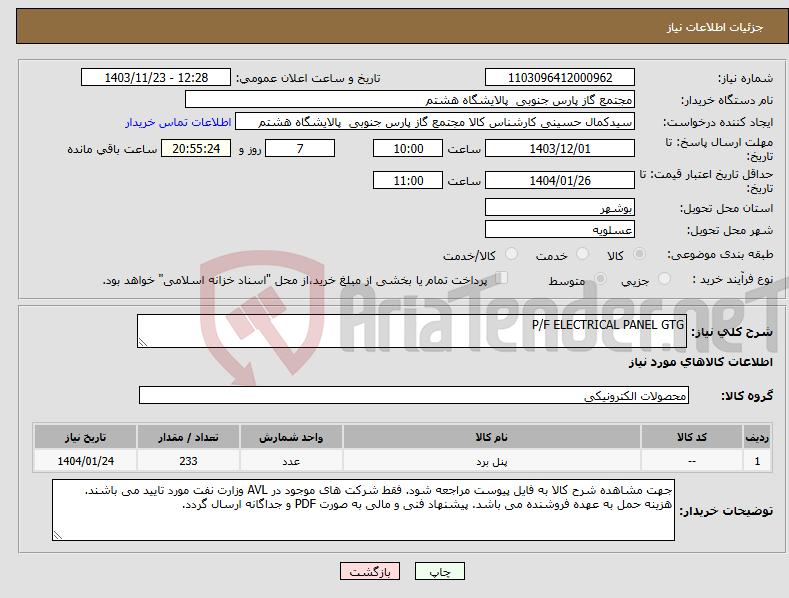Open the اطلاعات تماس خریدار link
This screenshot has width=789, height=598.
point(178,122)
